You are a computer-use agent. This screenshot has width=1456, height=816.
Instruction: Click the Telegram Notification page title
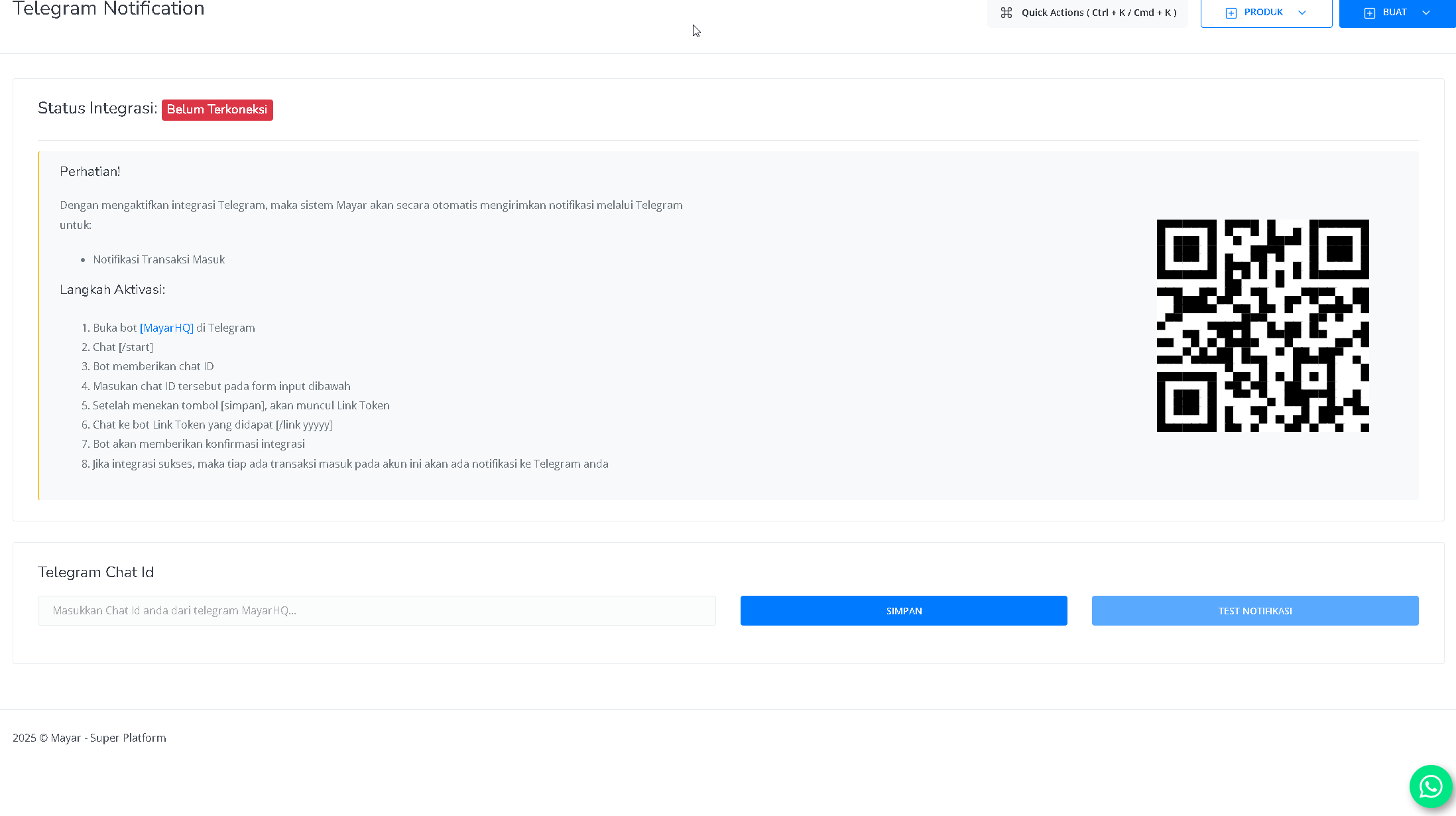click(x=109, y=9)
